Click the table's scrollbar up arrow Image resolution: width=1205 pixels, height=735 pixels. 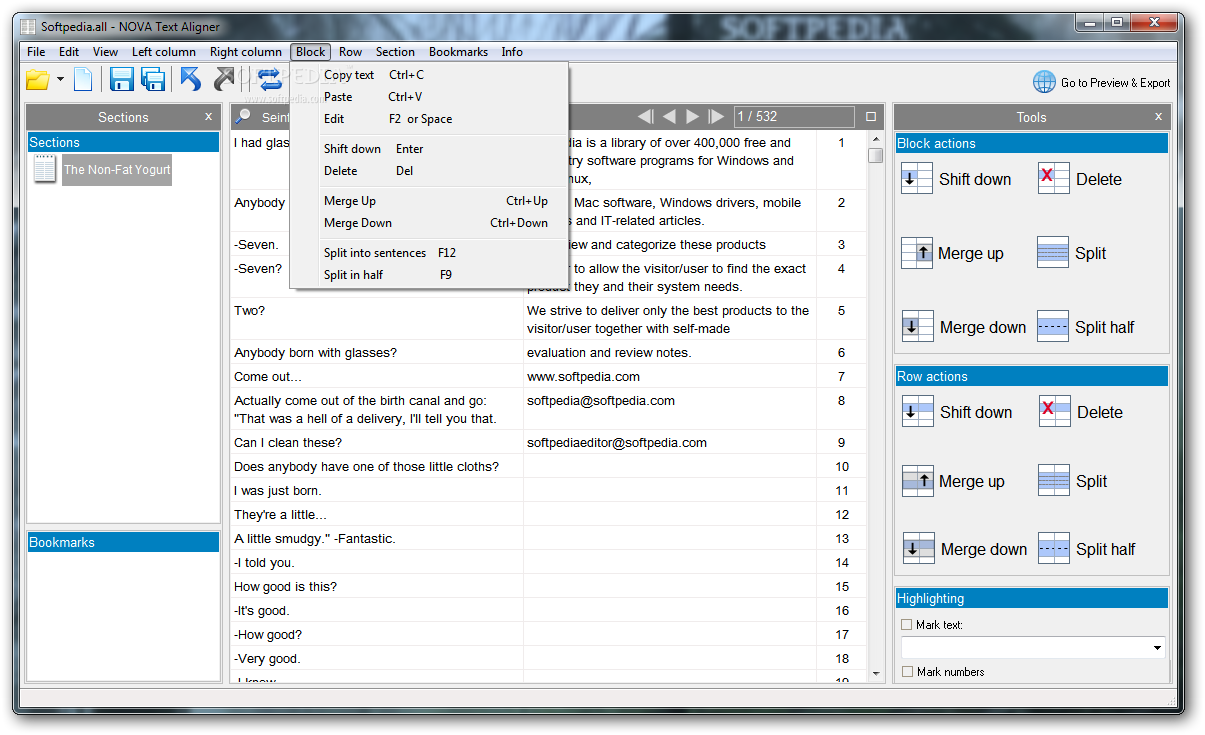pos(876,139)
